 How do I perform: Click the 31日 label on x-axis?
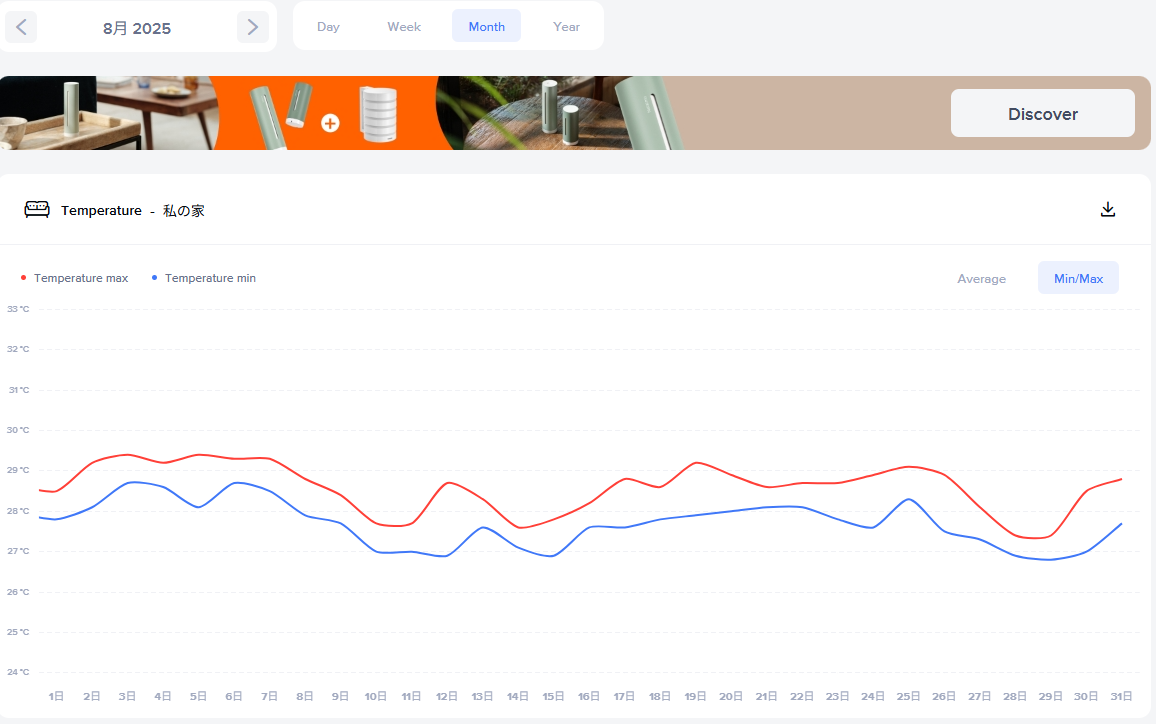pyautogui.click(x=1121, y=696)
